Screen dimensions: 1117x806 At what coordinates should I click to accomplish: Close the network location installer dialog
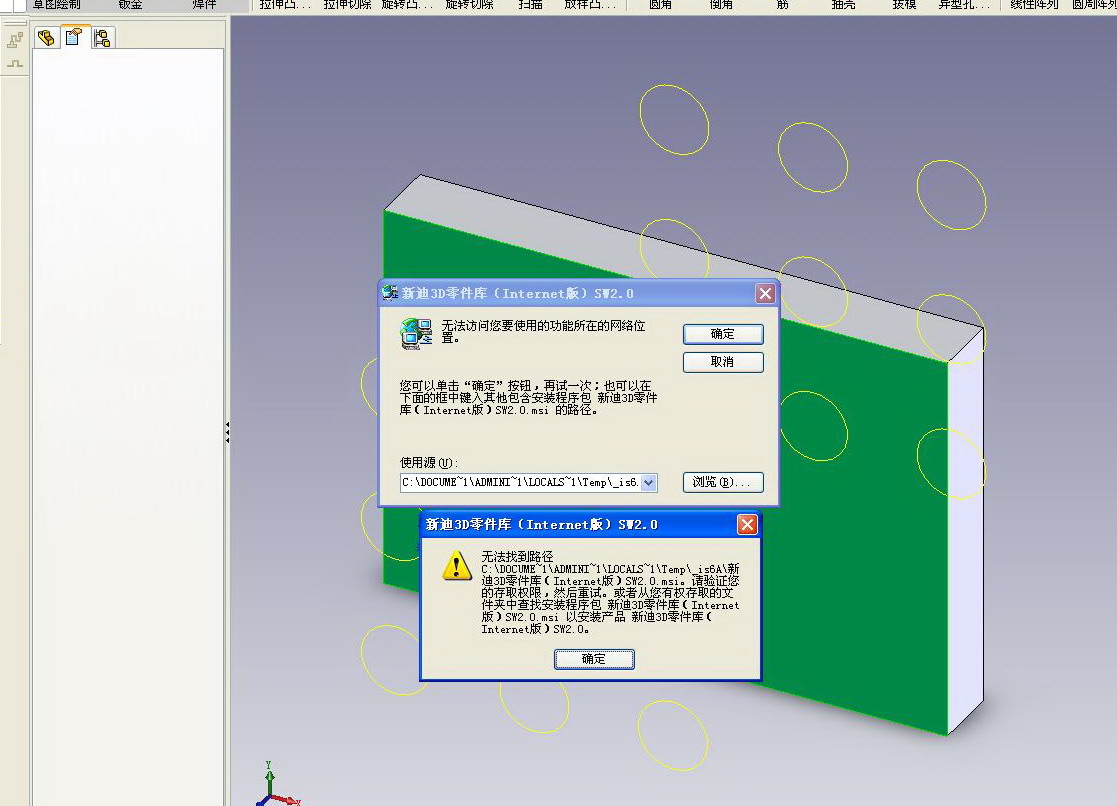coord(765,294)
